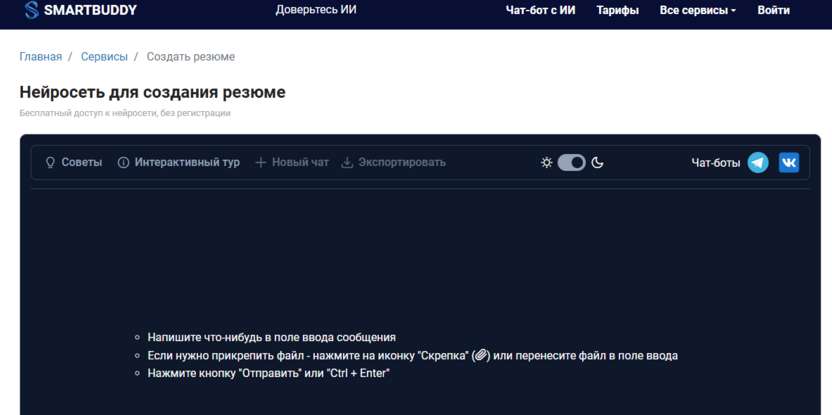The width and height of the screenshot is (832, 415).
Task: Open the Тарифы menu item
Action: (618, 10)
